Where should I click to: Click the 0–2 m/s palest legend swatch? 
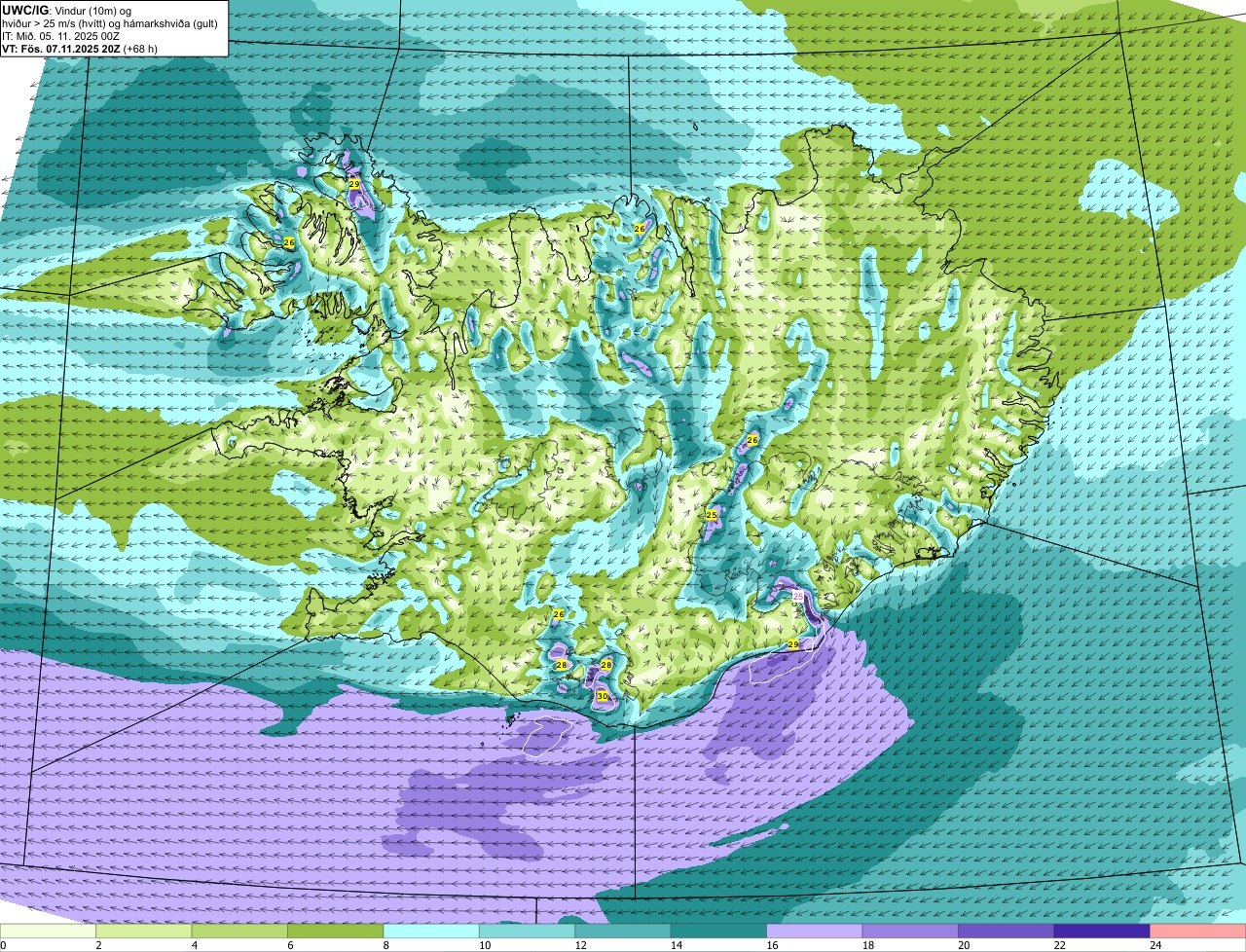point(49,932)
